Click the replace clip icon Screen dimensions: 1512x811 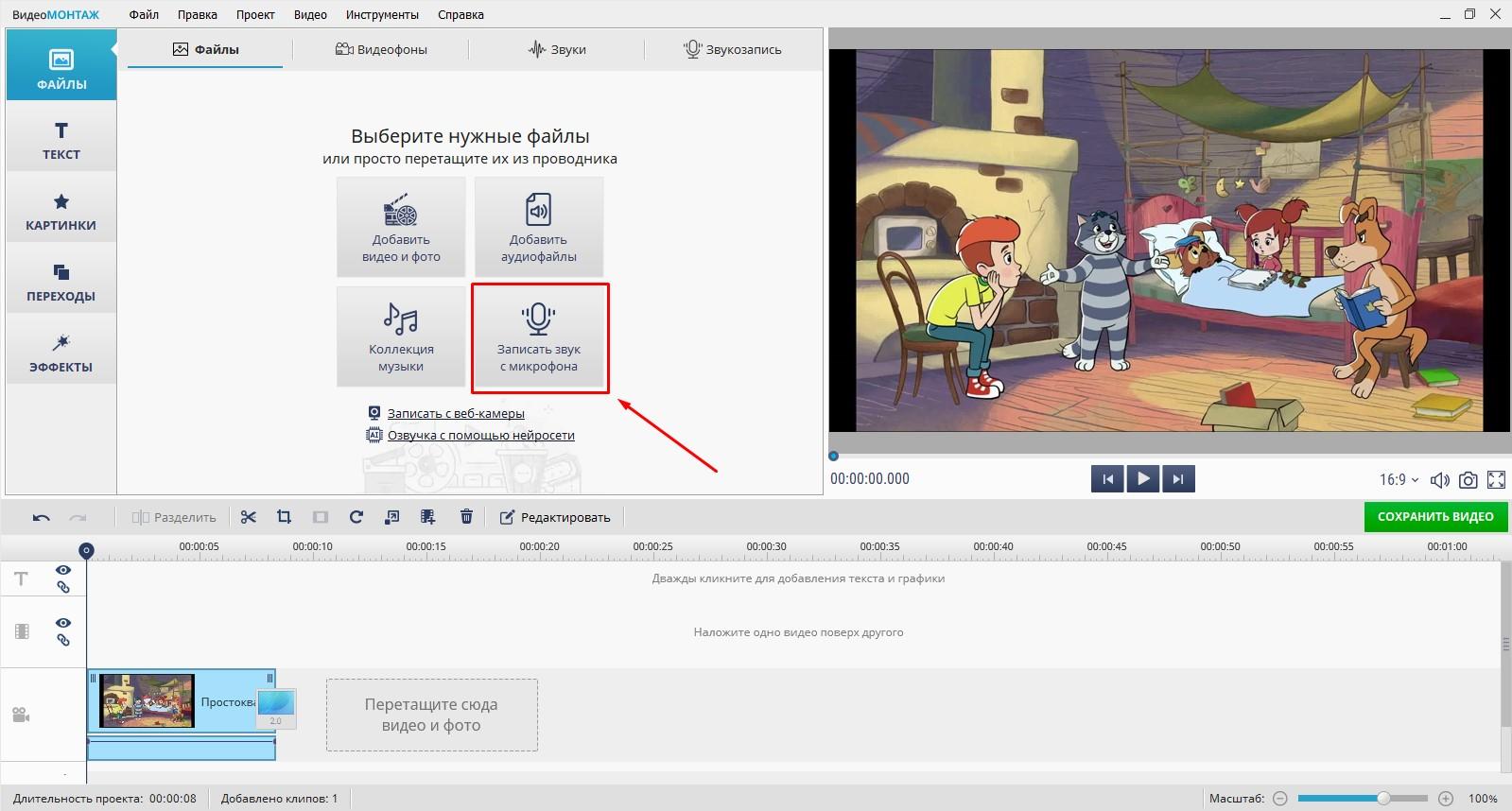click(x=392, y=517)
